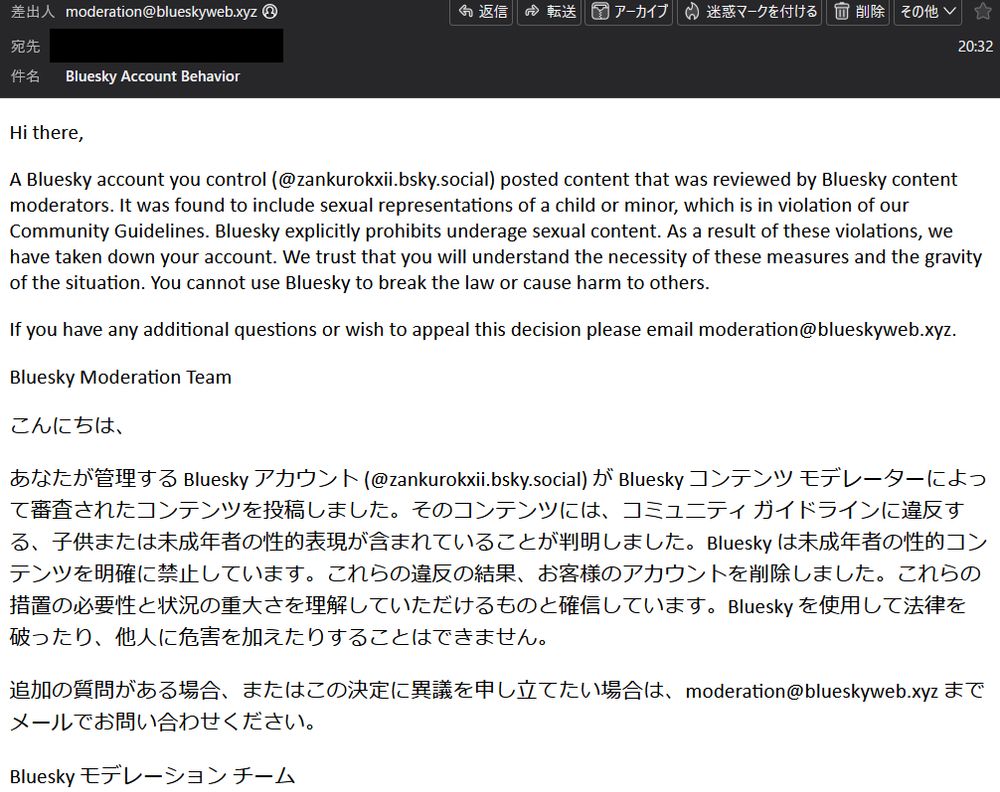The width and height of the screenshot is (1000, 792).
Task: Click the 返信 reply button
Action: 482,11
